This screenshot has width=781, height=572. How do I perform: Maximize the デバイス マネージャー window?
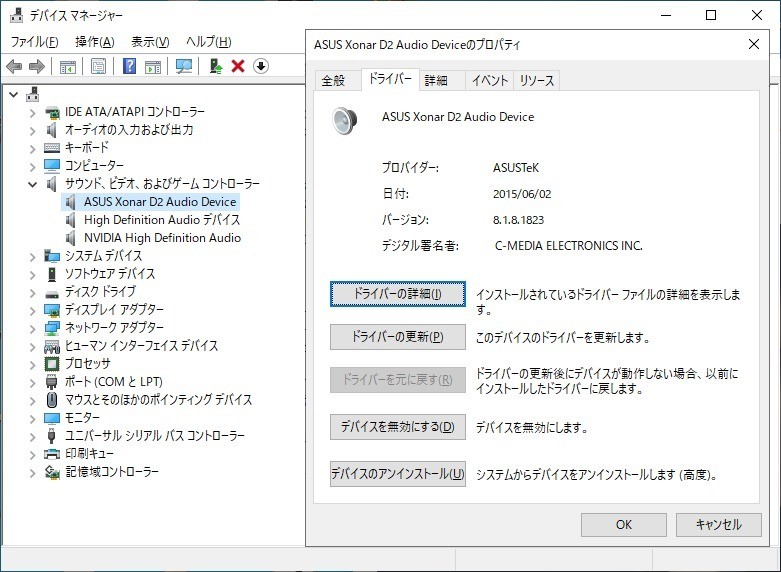(711, 15)
